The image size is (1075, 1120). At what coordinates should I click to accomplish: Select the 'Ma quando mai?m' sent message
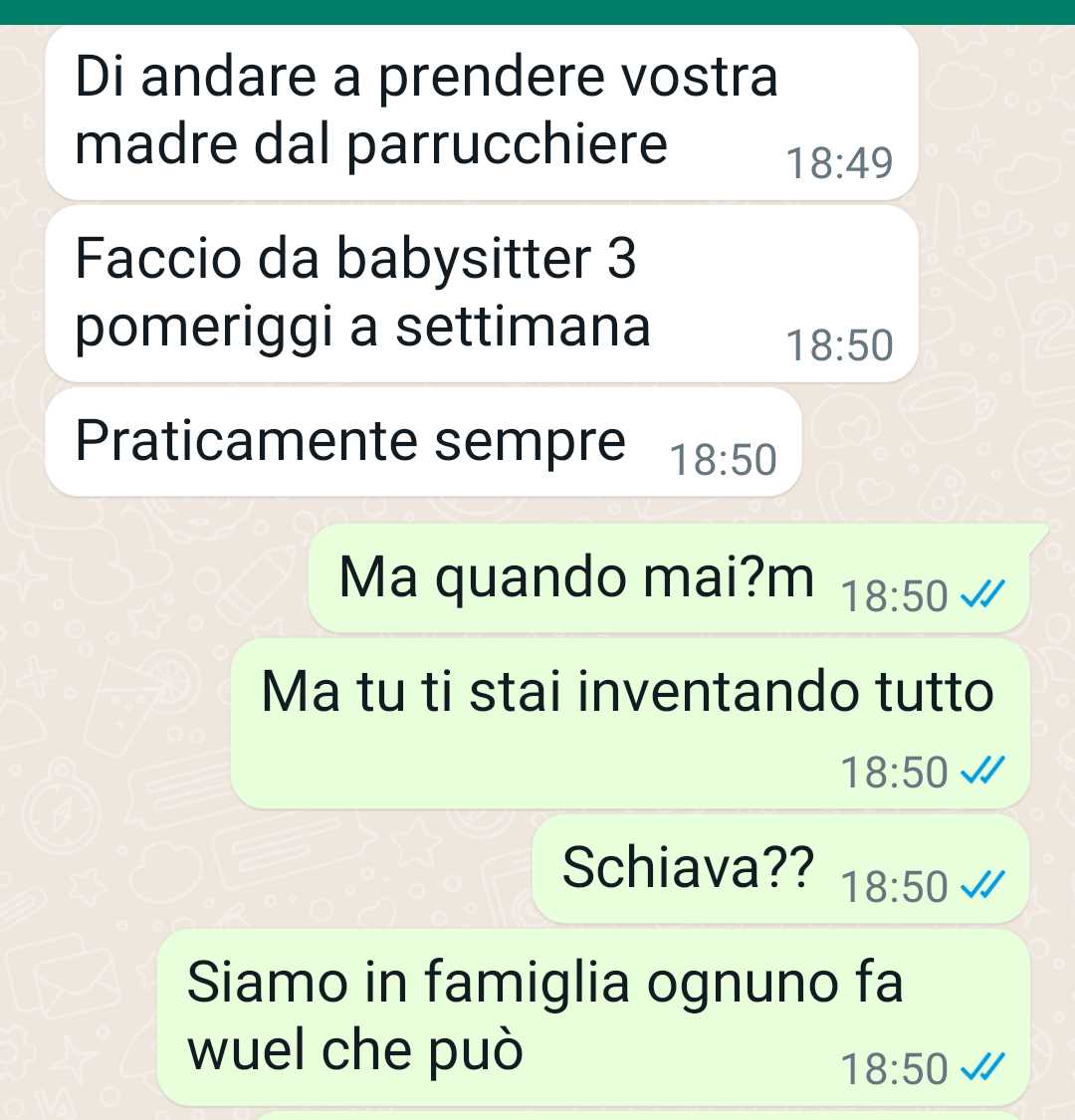point(669,577)
